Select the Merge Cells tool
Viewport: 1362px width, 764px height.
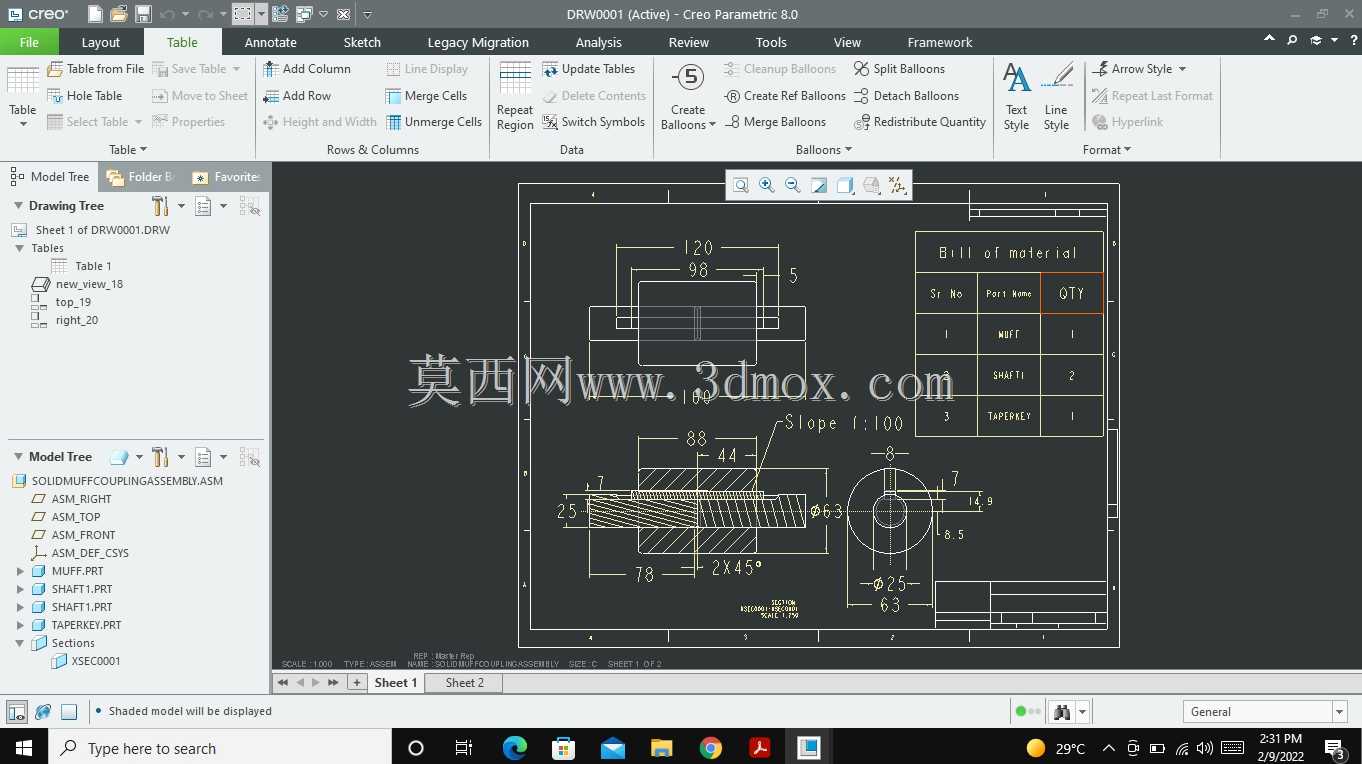tap(426, 96)
